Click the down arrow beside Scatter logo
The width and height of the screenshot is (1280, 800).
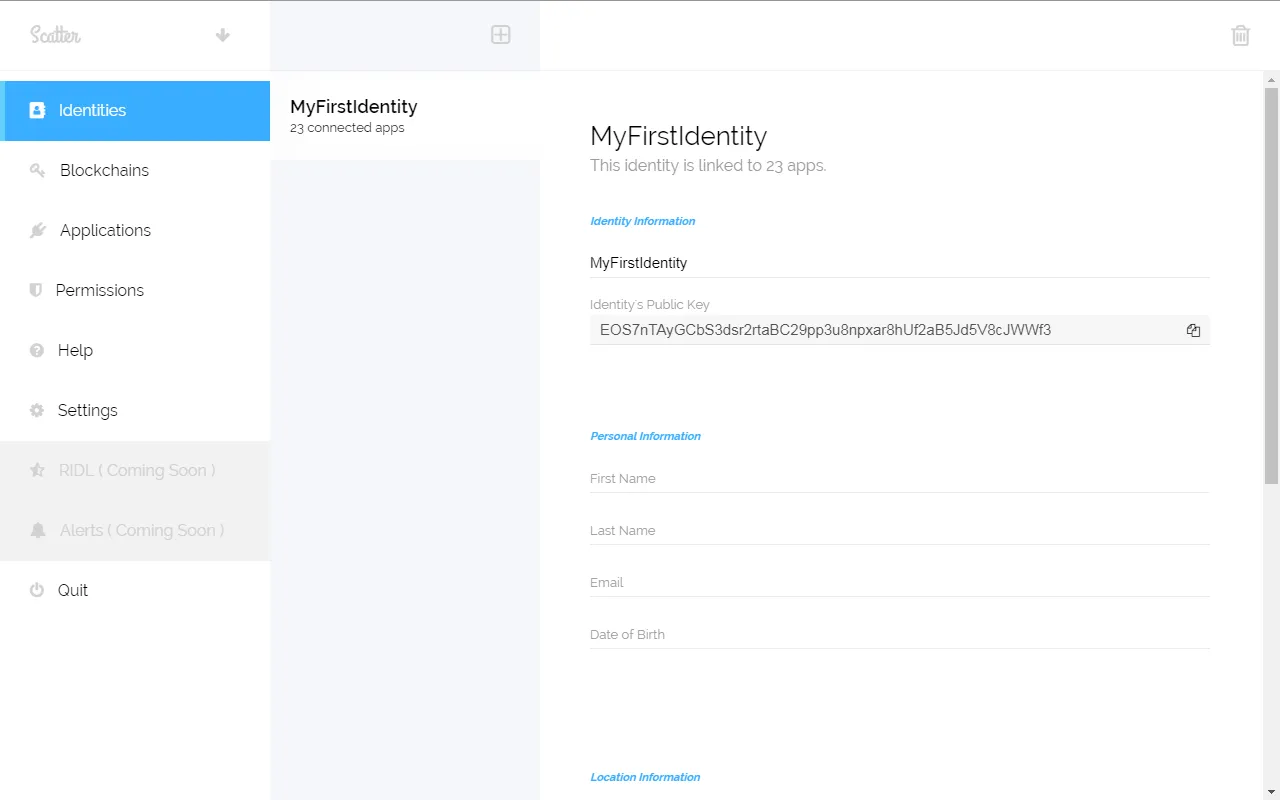[x=223, y=35]
